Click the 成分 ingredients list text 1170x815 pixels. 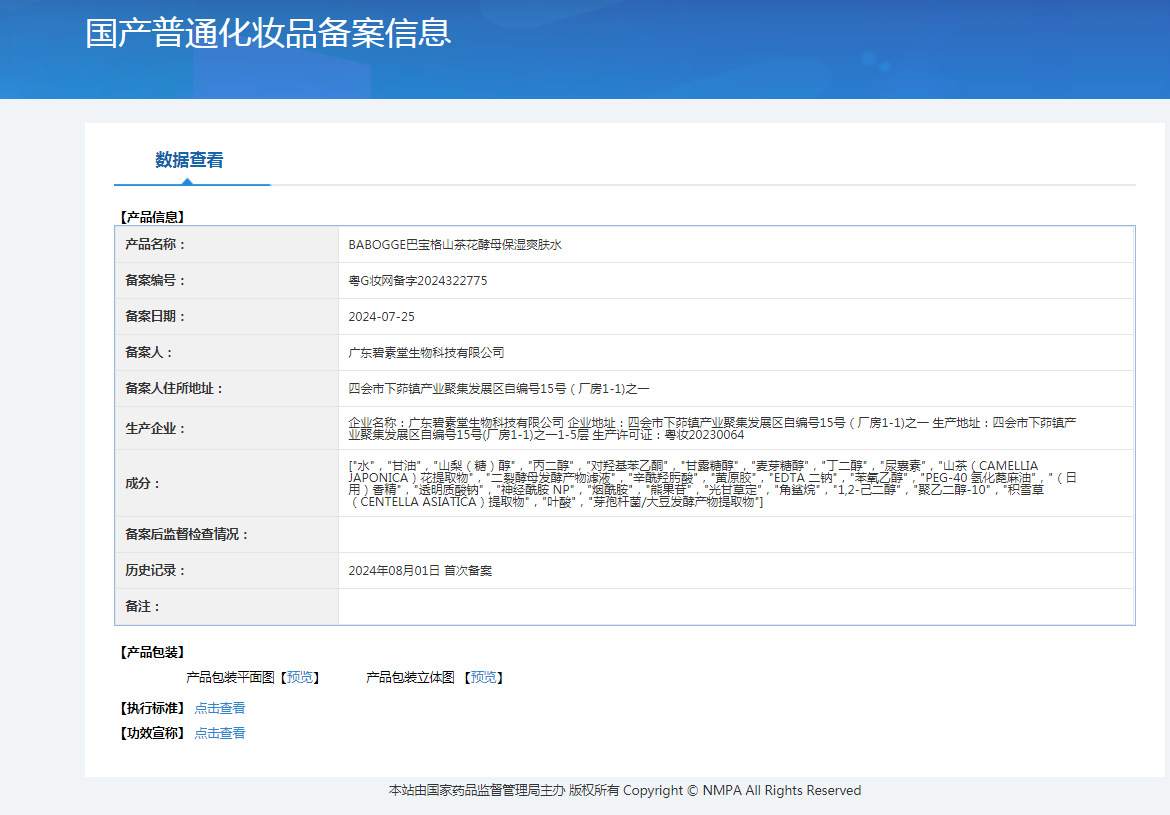pos(712,483)
